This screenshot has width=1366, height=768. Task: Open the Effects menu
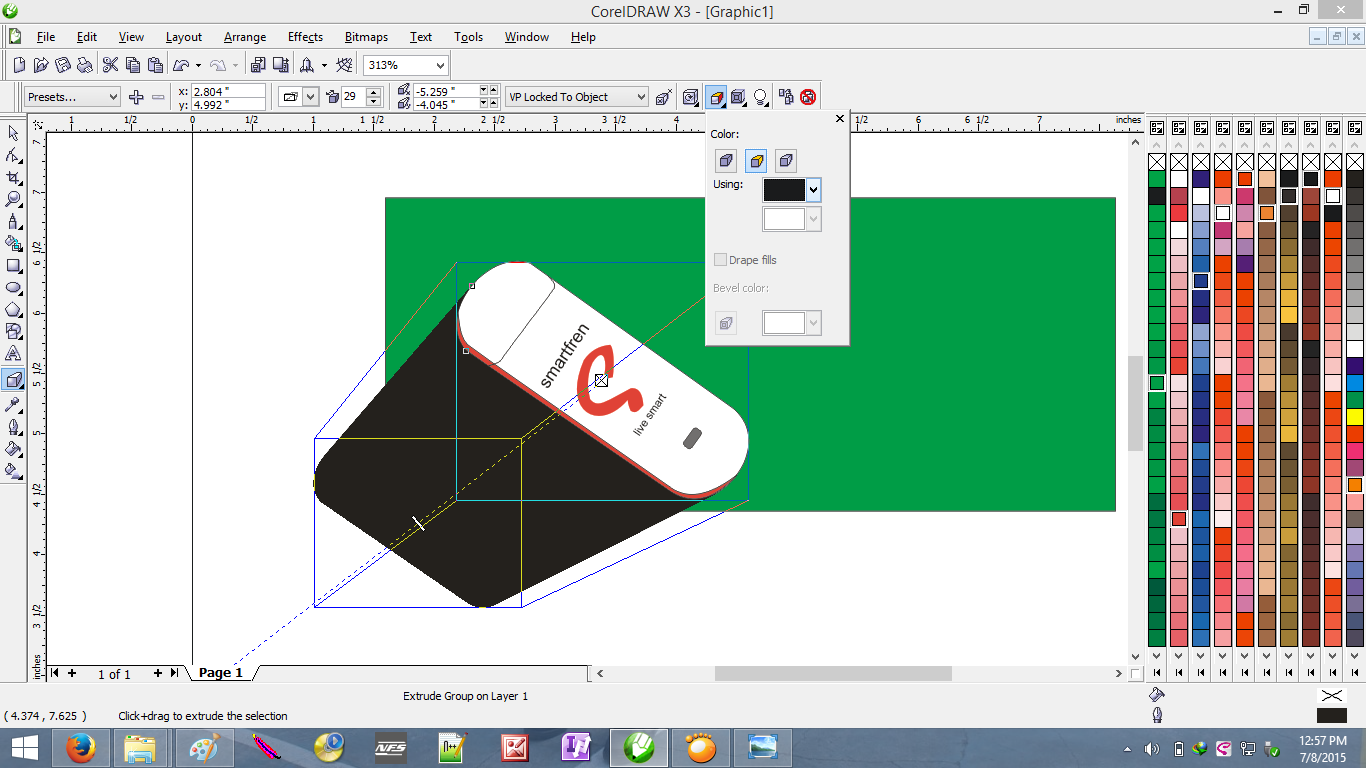click(x=304, y=37)
